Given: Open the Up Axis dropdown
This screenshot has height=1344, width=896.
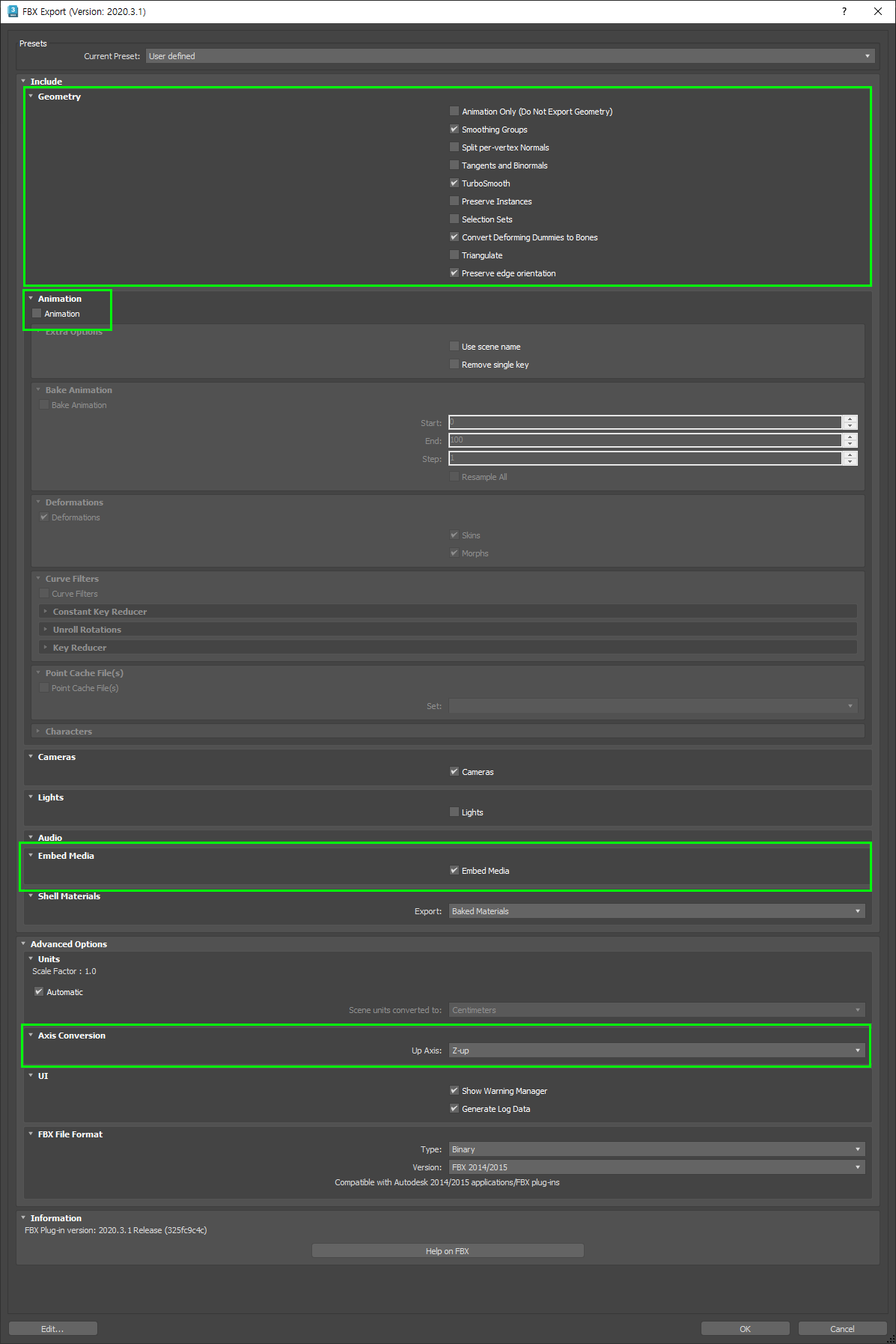Looking at the screenshot, I should click(656, 1050).
